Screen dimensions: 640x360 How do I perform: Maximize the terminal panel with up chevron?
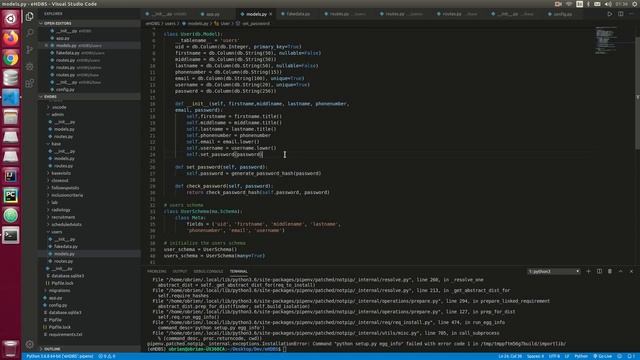(x=620, y=271)
